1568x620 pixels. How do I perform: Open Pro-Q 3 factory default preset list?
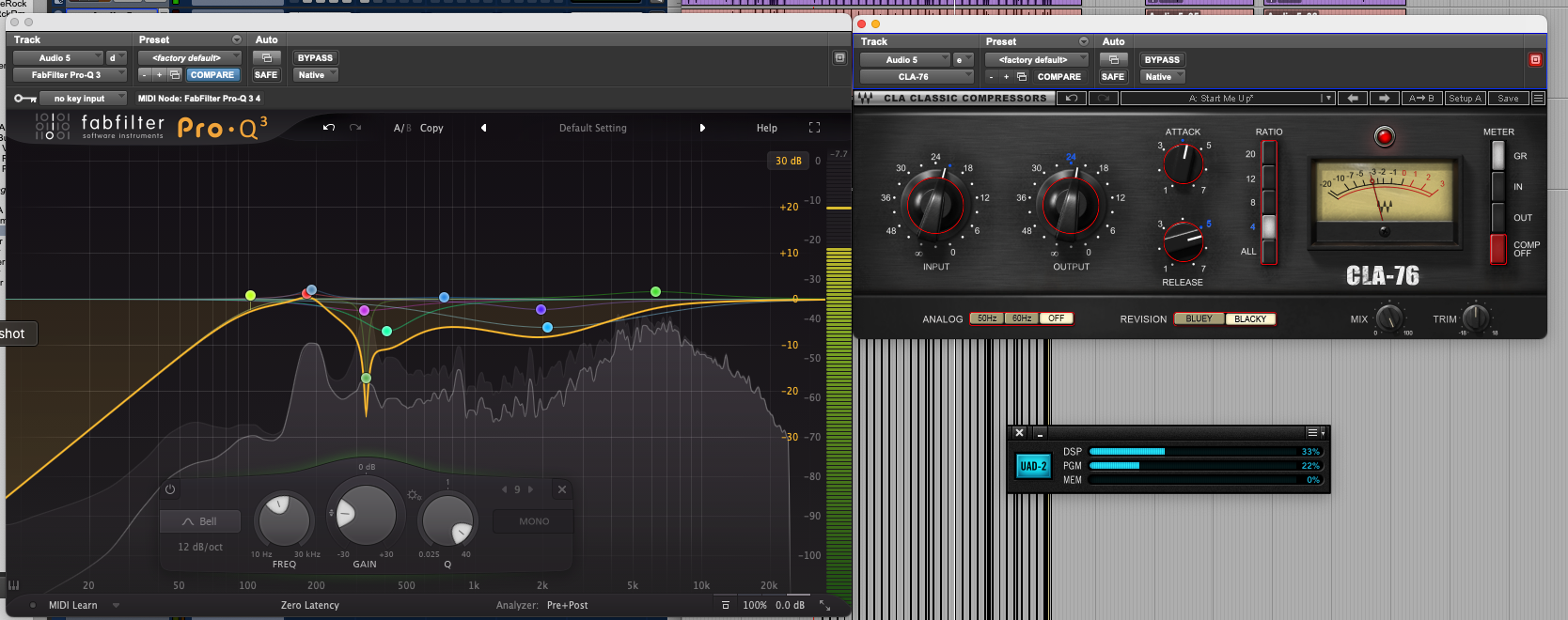tap(190, 58)
